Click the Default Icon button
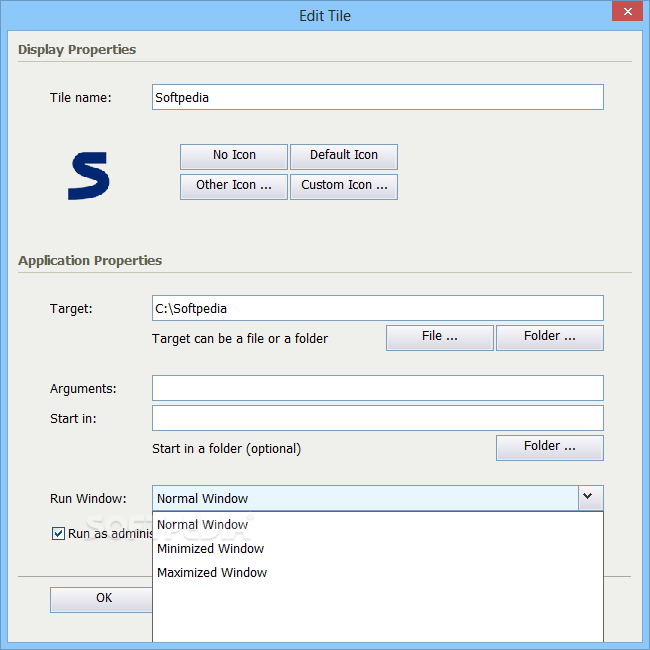 pos(344,157)
